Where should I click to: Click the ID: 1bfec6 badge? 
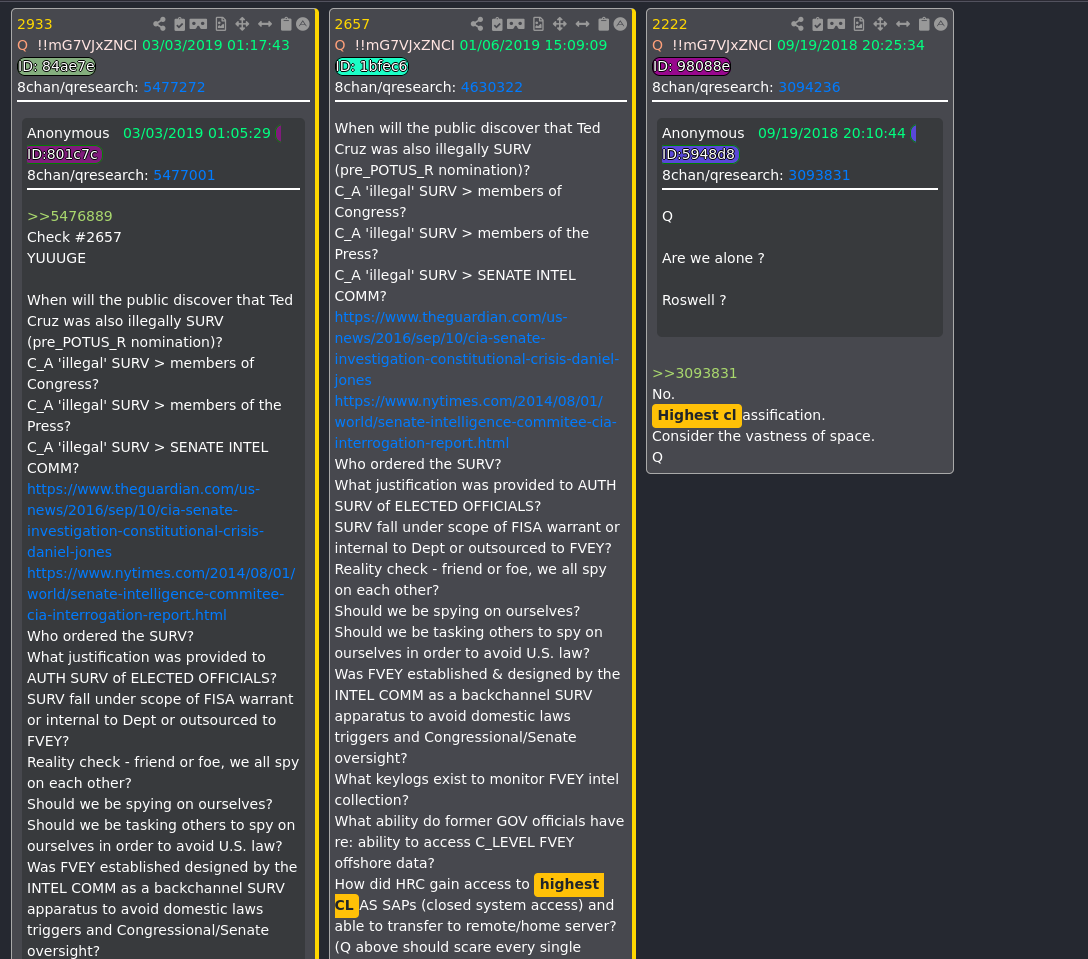click(x=372, y=67)
